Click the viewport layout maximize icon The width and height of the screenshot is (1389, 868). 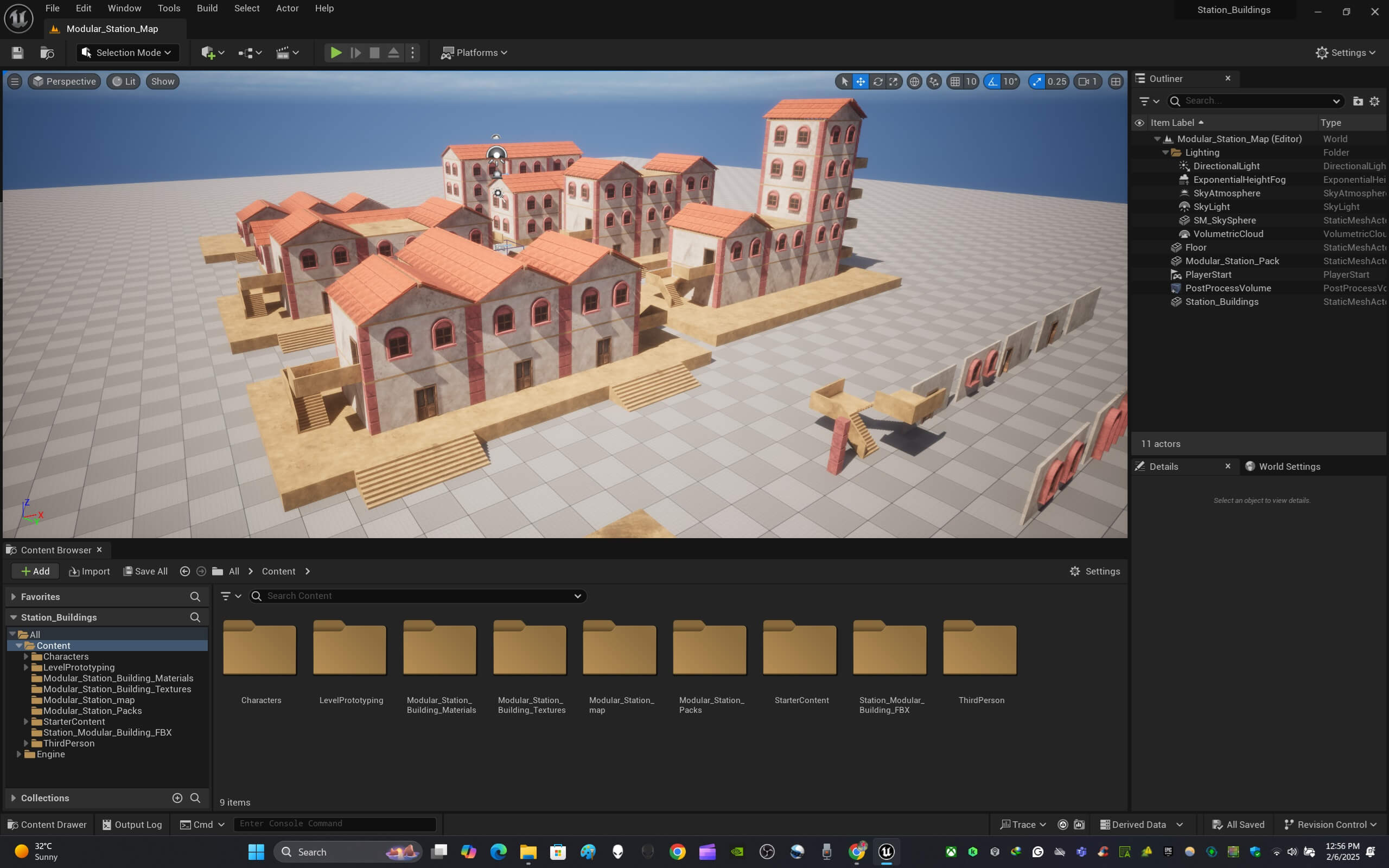1115,81
